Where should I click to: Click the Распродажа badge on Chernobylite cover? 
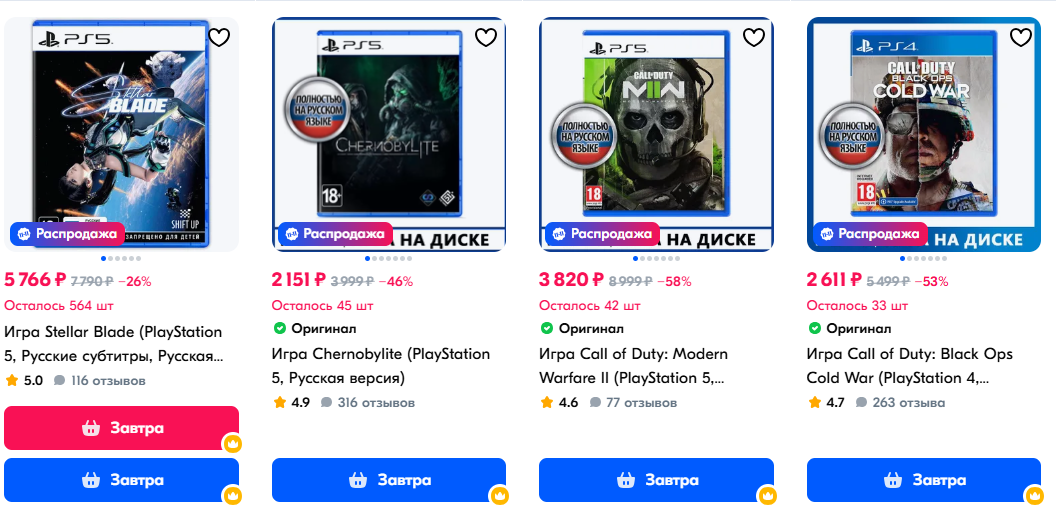[x=335, y=234]
